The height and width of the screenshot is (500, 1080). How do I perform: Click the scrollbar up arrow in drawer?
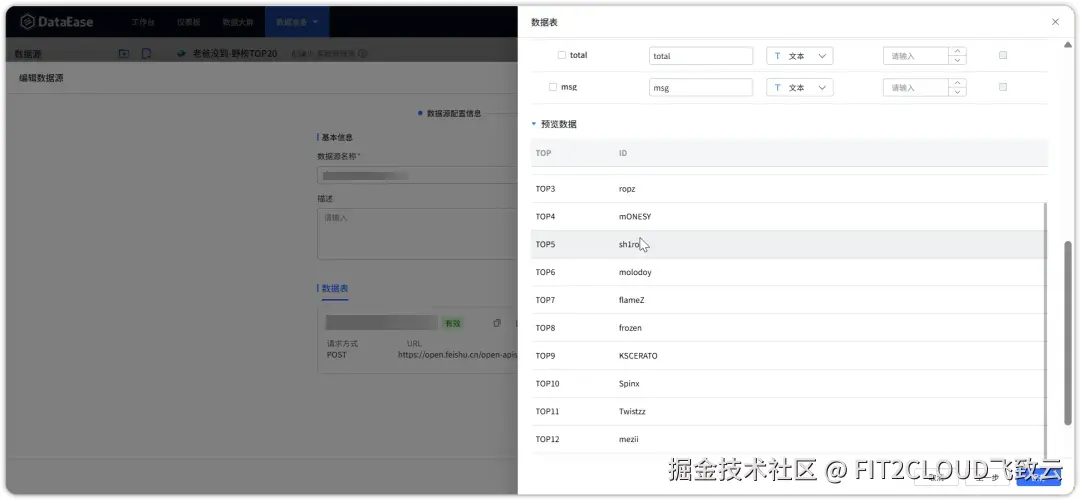[1068, 45]
